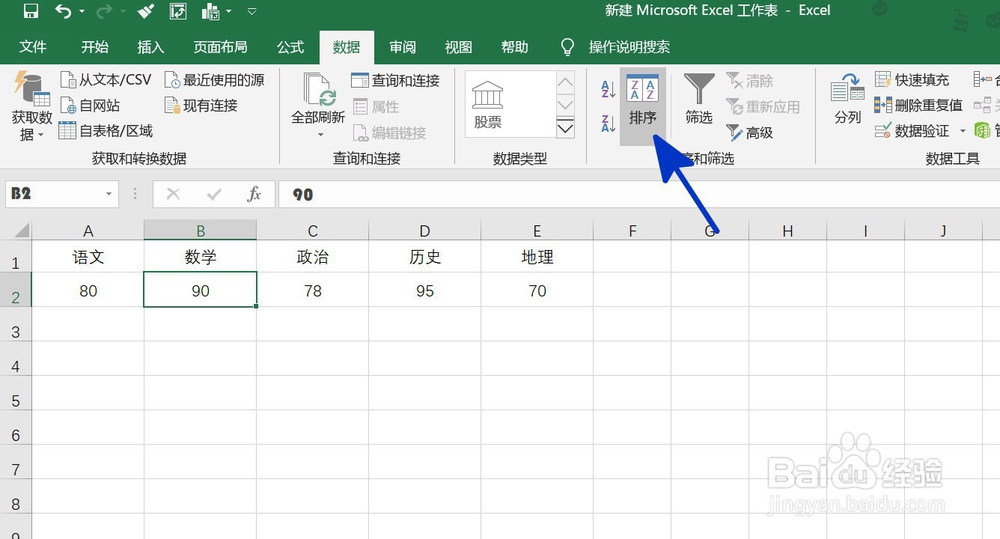Open the 查询和连接 pane
This screenshot has height=539, width=1000.
click(x=395, y=80)
